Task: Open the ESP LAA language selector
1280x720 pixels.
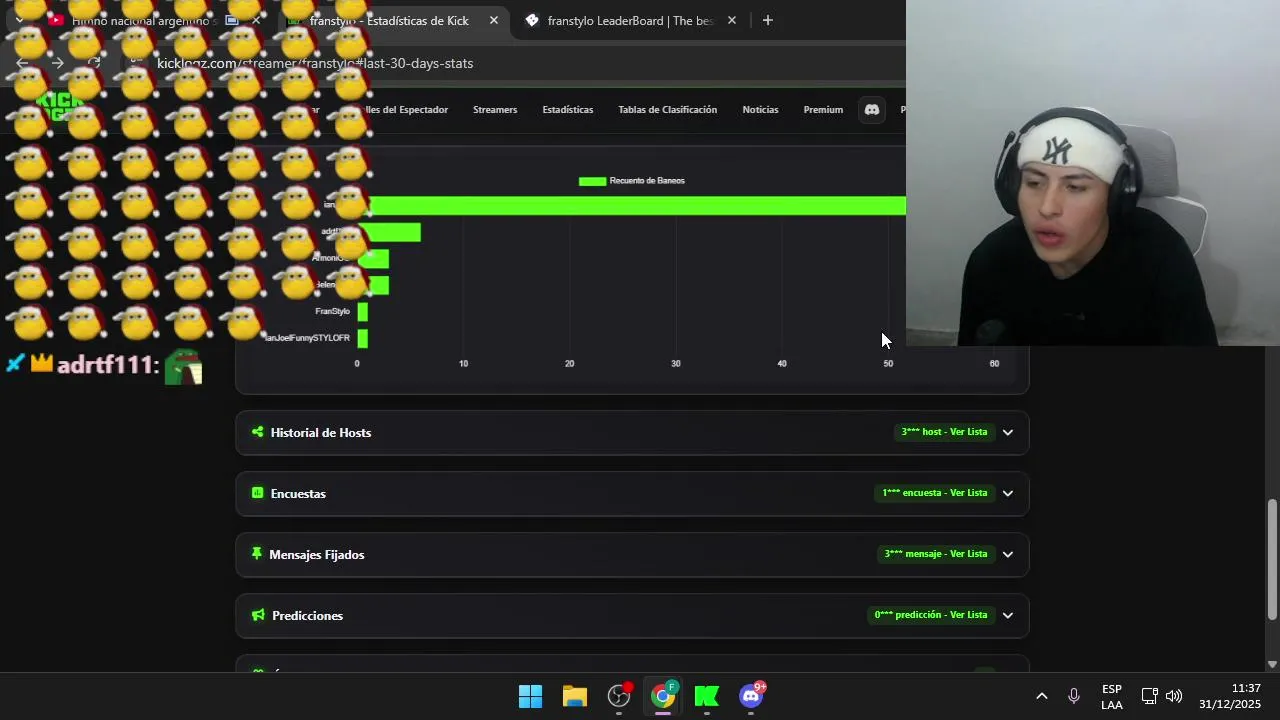Action: (x=1112, y=697)
